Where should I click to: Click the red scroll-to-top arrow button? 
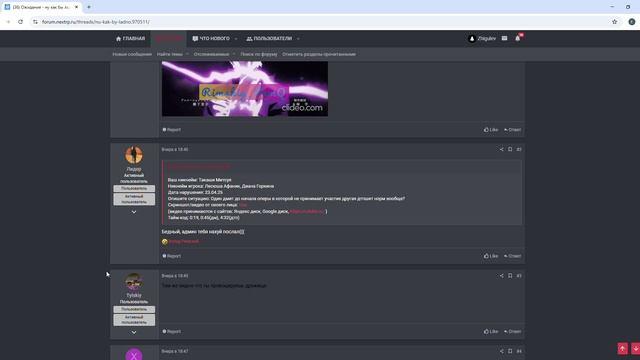622,348
